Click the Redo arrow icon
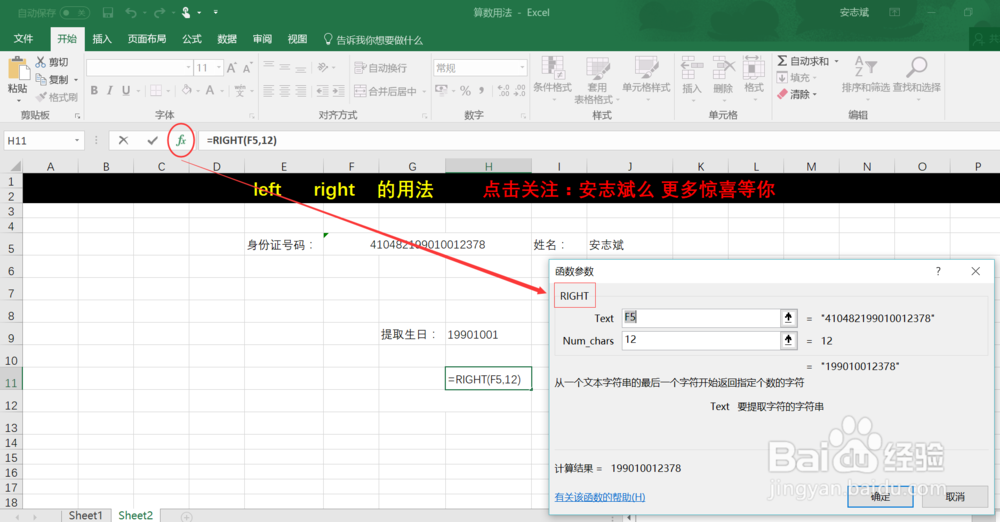 [x=159, y=12]
